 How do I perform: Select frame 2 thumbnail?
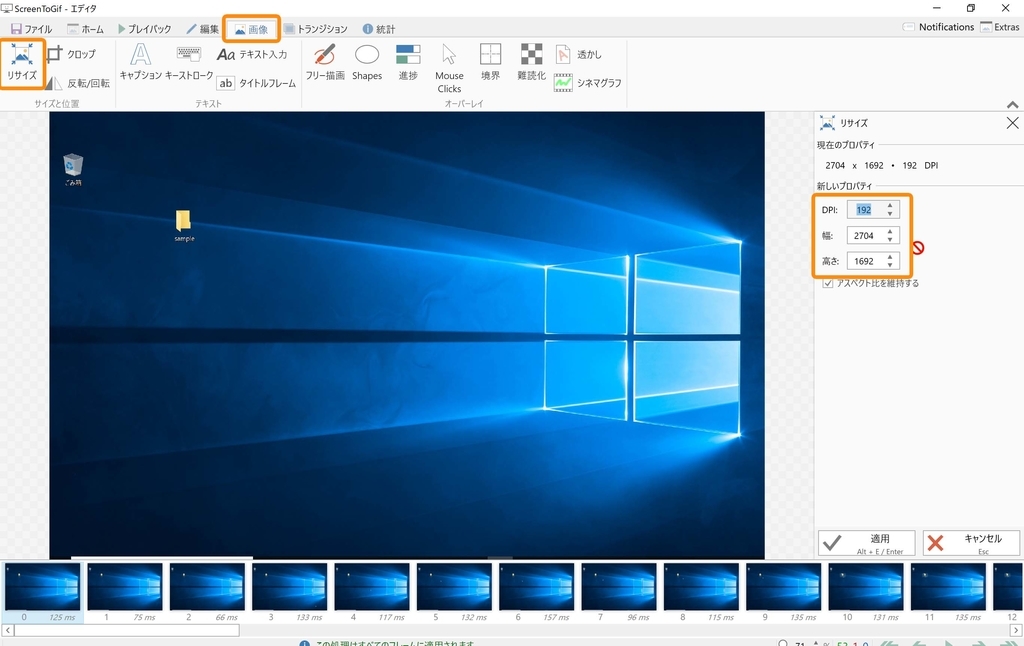click(x=207, y=587)
